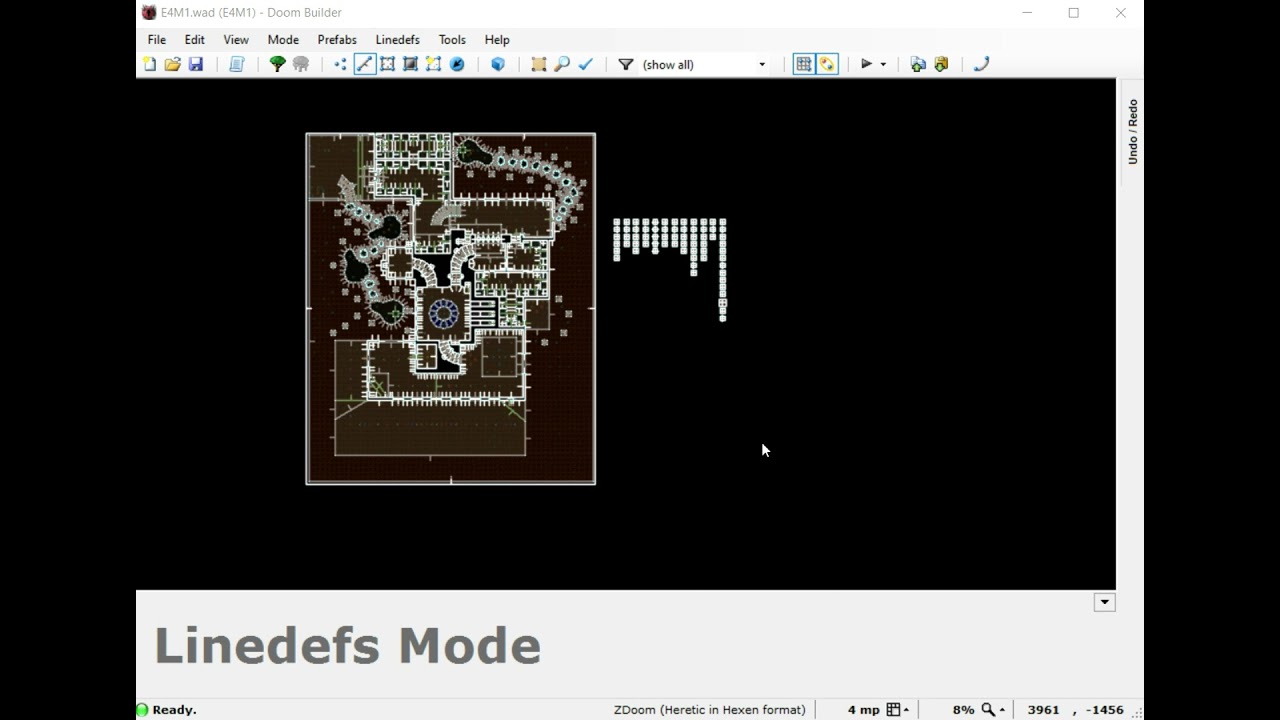Viewport: 1280px width, 720px height.
Task: Save the map with the floppy disk icon
Action: [x=196, y=64]
